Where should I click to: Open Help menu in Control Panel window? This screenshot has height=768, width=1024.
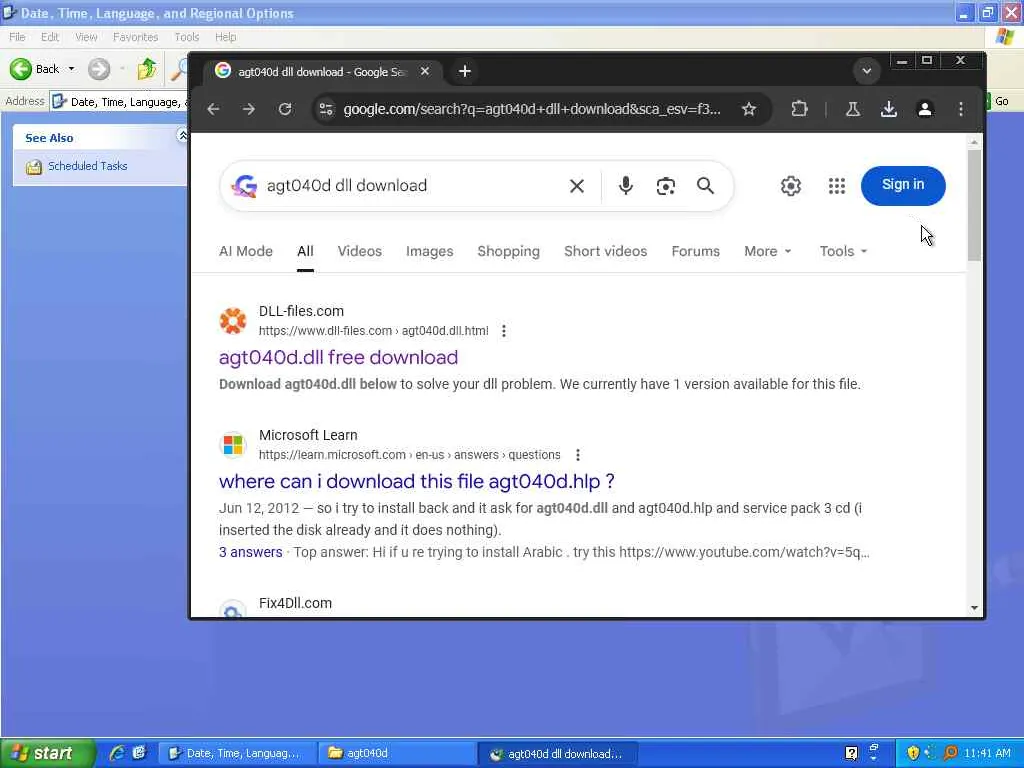pos(225,37)
